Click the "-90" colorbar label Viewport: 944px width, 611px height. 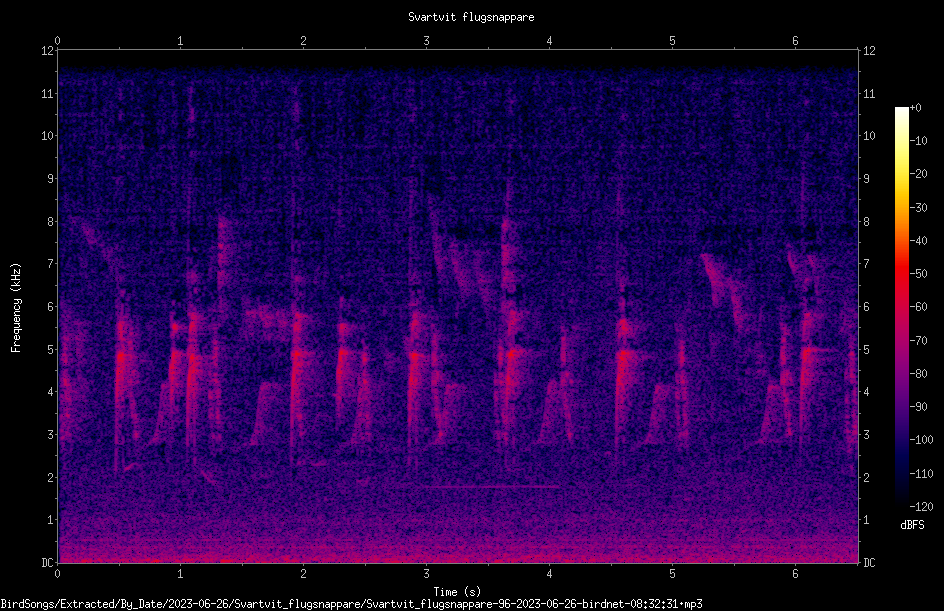[x=918, y=407]
